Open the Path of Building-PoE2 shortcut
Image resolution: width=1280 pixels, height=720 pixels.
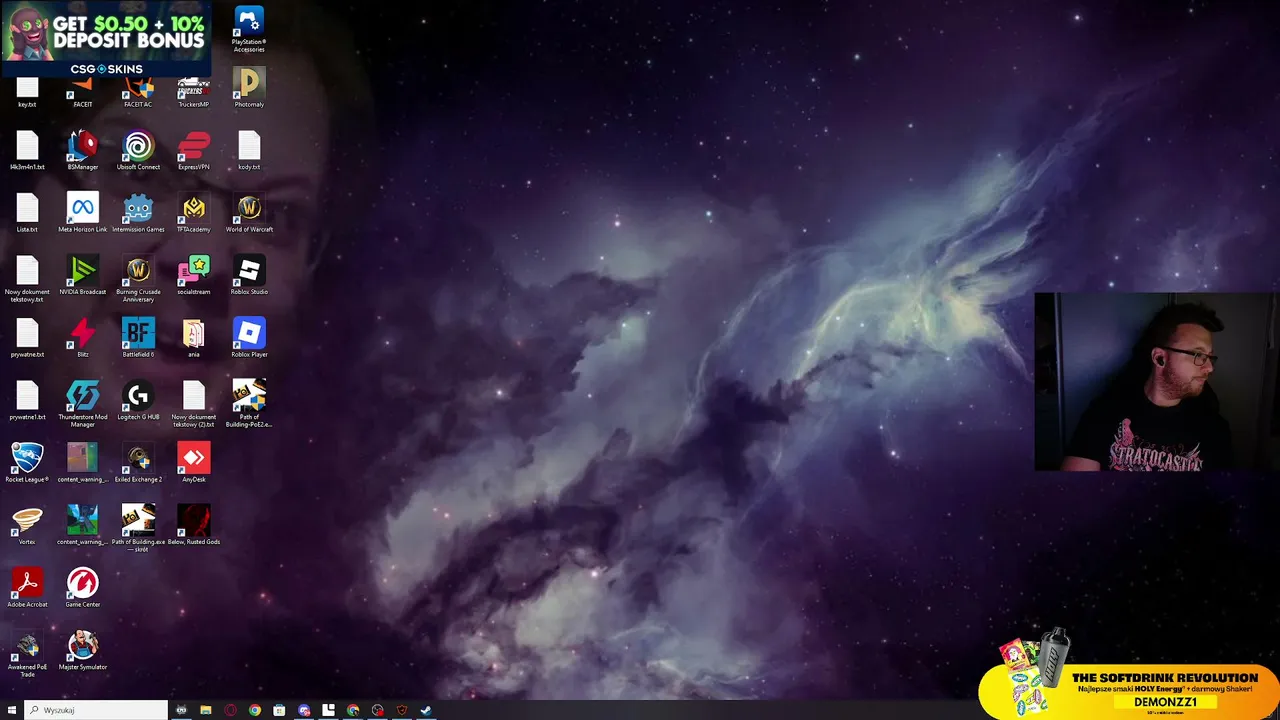point(249,404)
